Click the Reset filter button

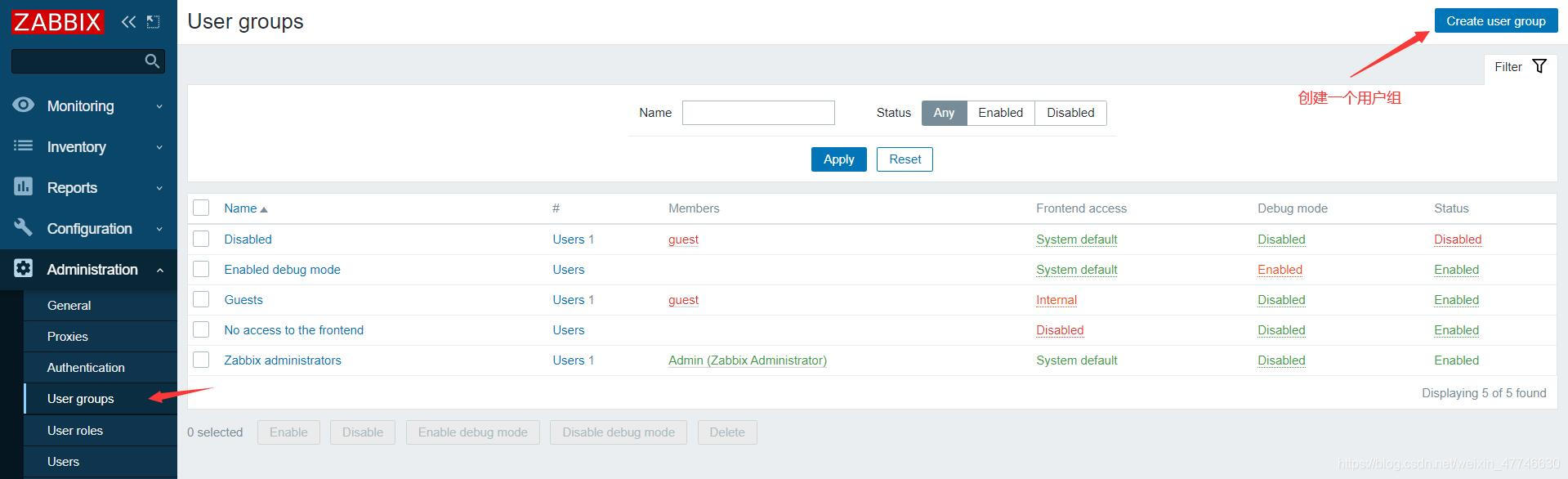pos(905,159)
